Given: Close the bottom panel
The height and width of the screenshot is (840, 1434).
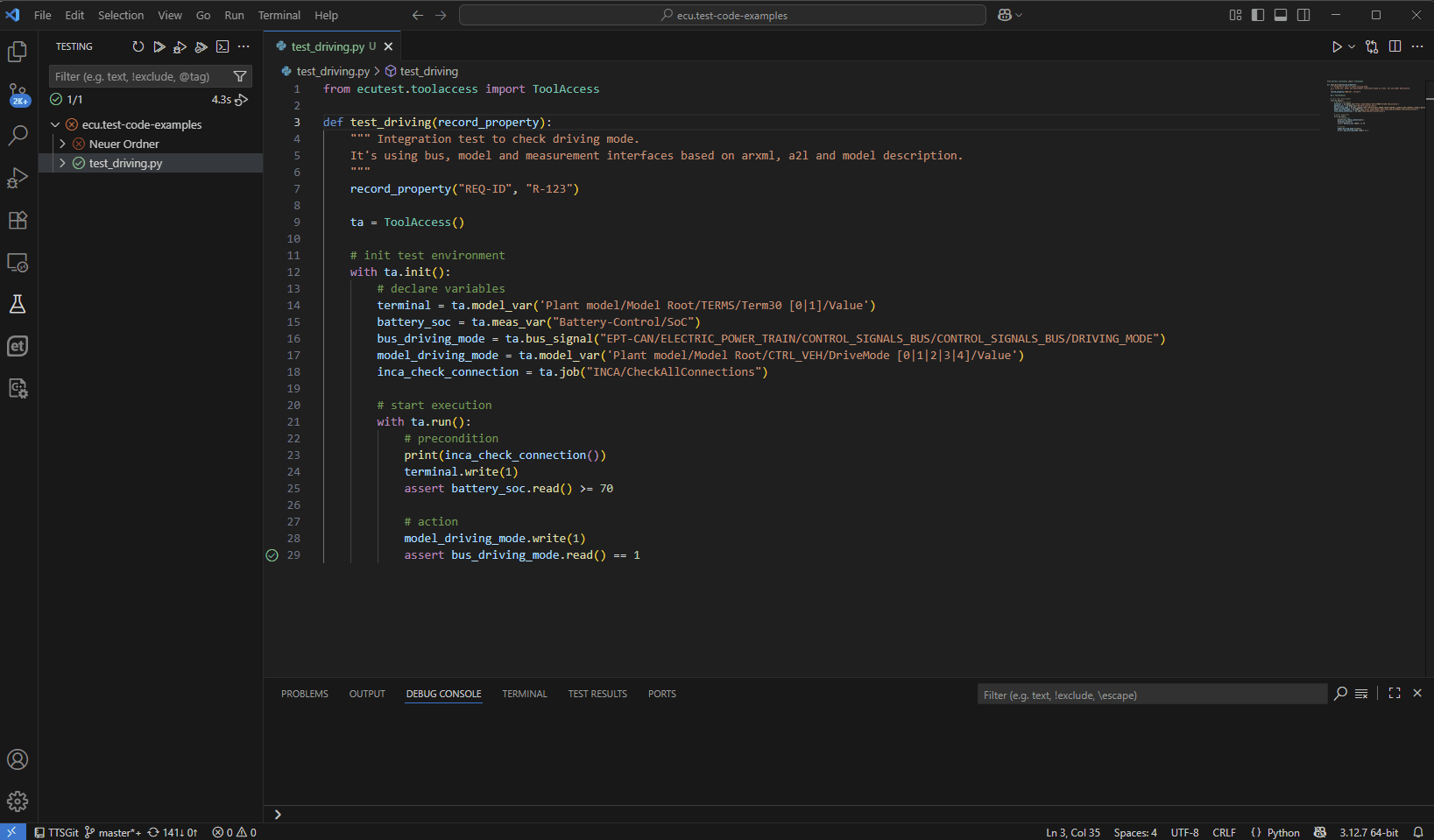Looking at the screenshot, I should click(1417, 693).
